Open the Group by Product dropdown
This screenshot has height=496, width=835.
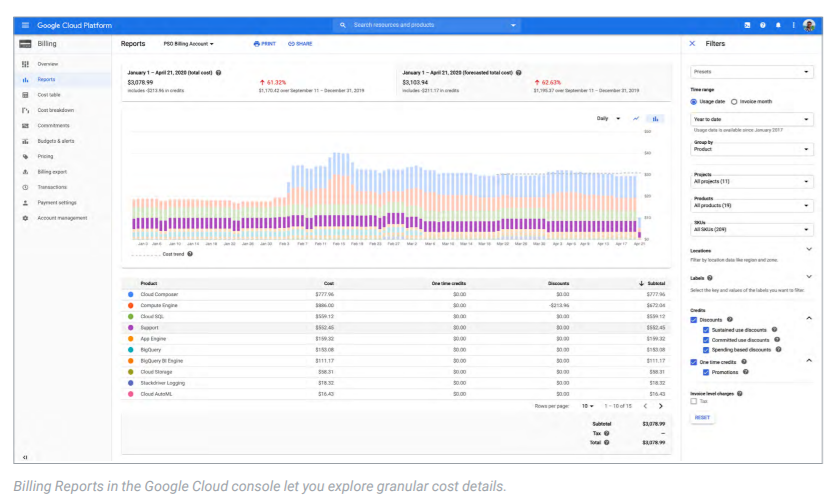point(751,147)
